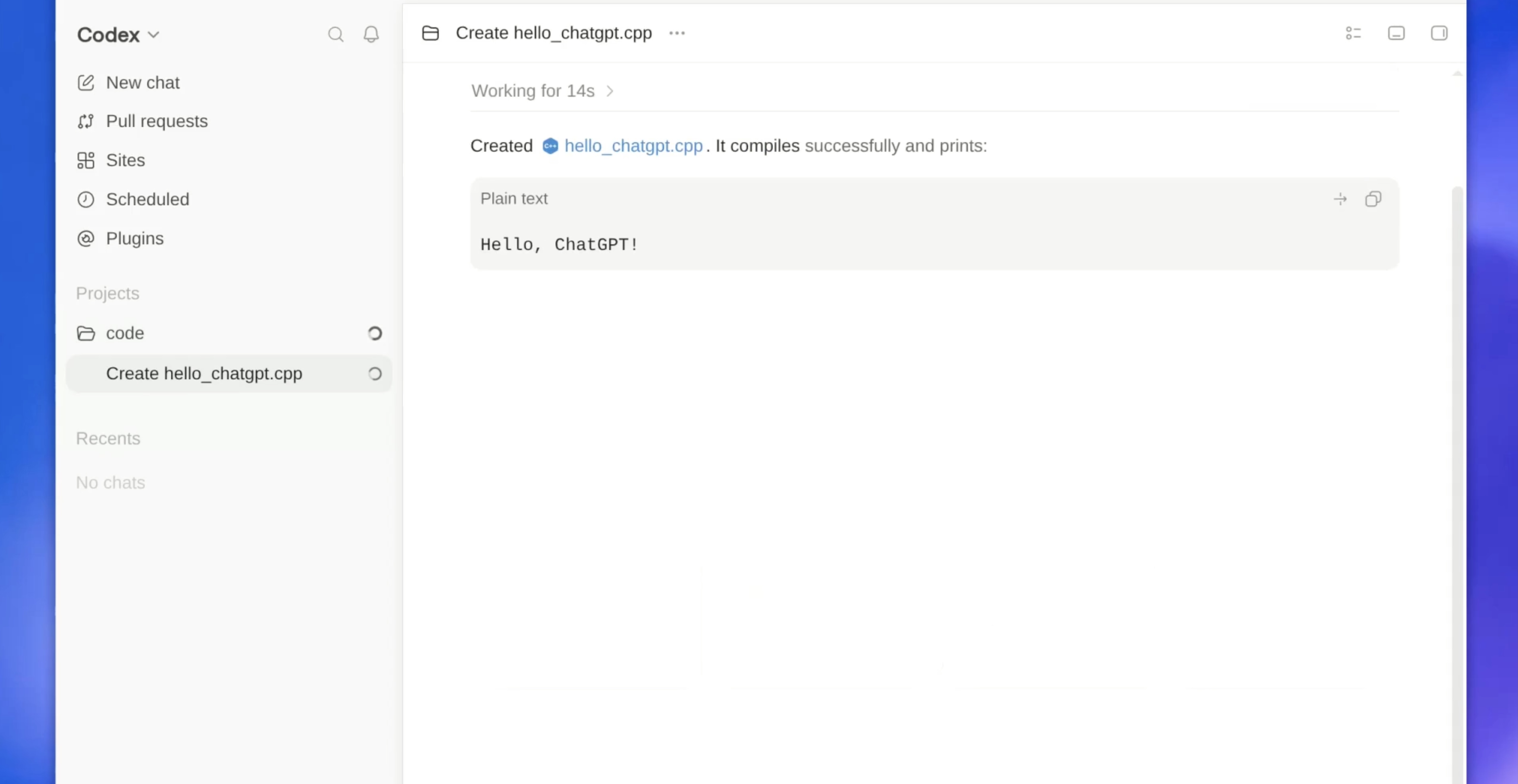Image resolution: width=1518 pixels, height=784 pixels.
Task: Toggle the right side panel icon
Action: point(1440,34)
